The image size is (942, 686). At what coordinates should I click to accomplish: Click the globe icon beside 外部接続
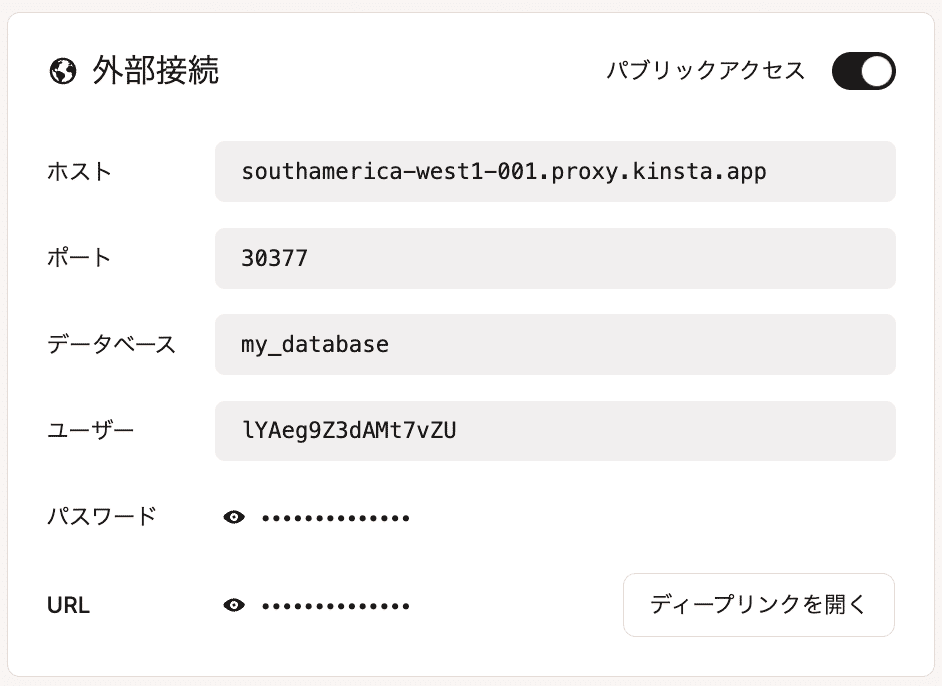[63, 72]
